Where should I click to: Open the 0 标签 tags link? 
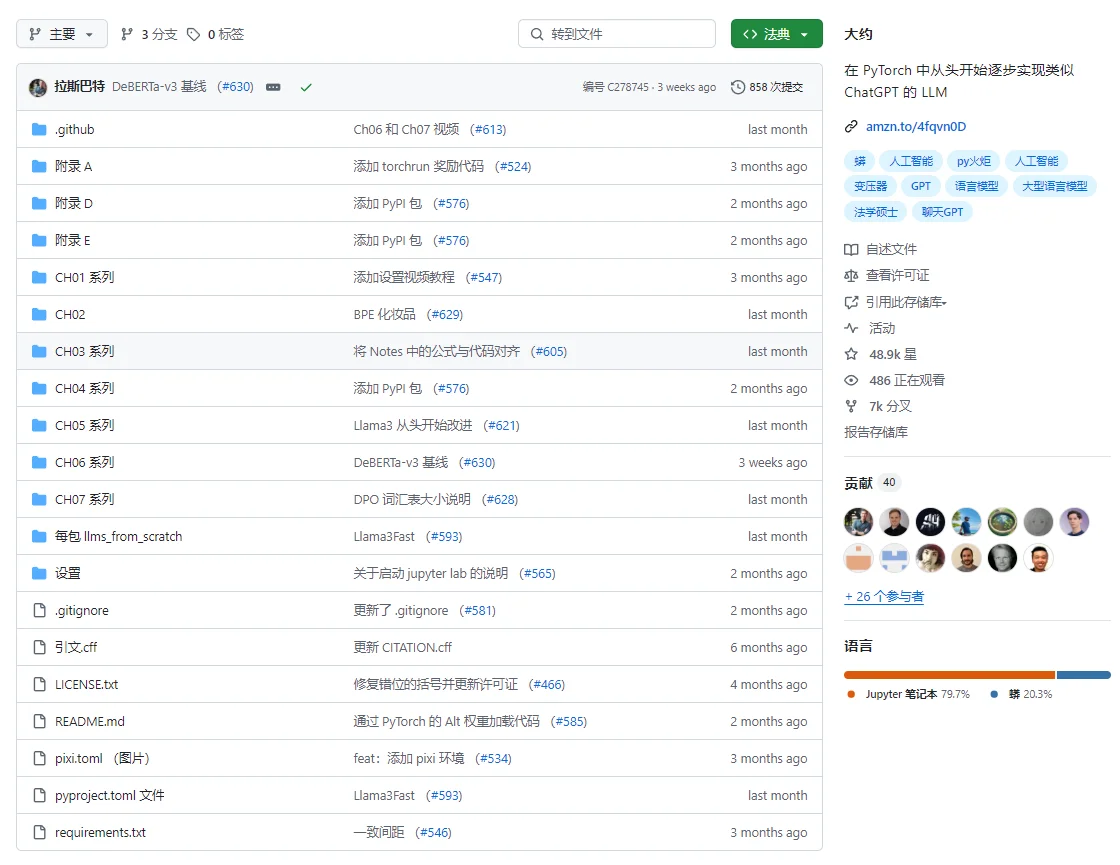[x=216, y=34]
